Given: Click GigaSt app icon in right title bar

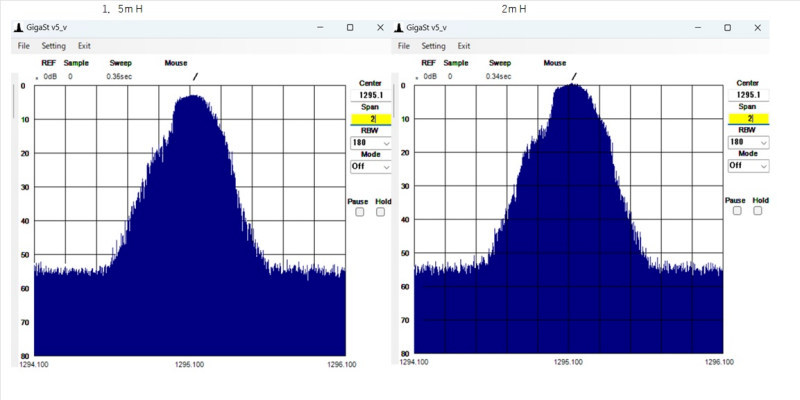Looking at the screenshot, I should 398,28.
